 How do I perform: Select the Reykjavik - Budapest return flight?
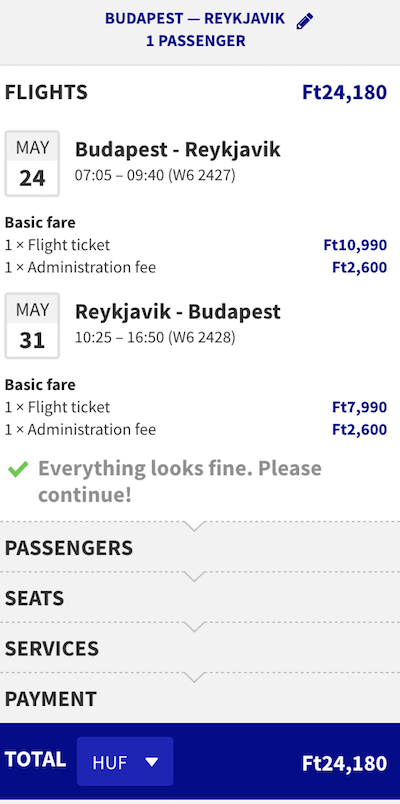coord(177,312)
